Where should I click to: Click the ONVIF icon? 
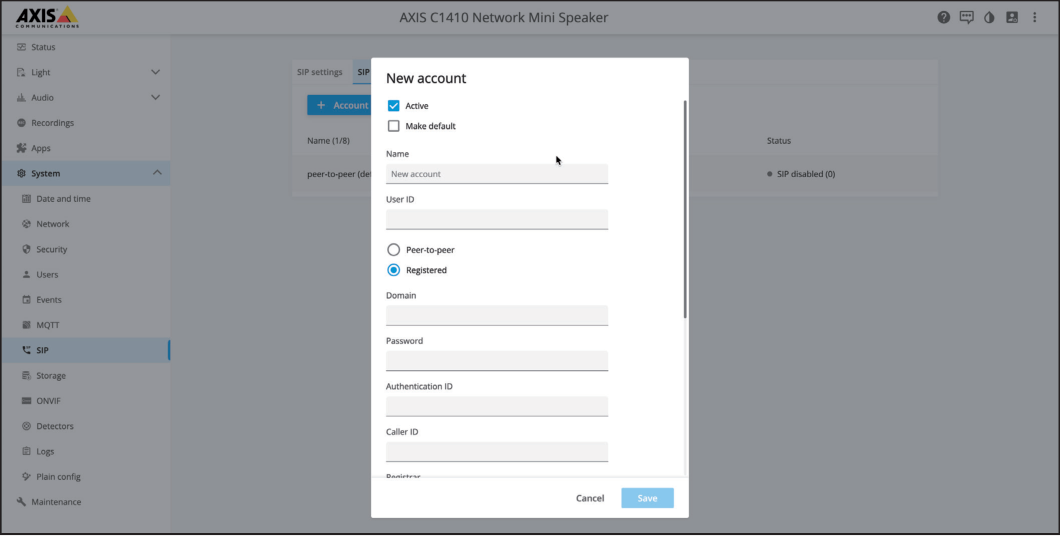[x=26, y=401]
